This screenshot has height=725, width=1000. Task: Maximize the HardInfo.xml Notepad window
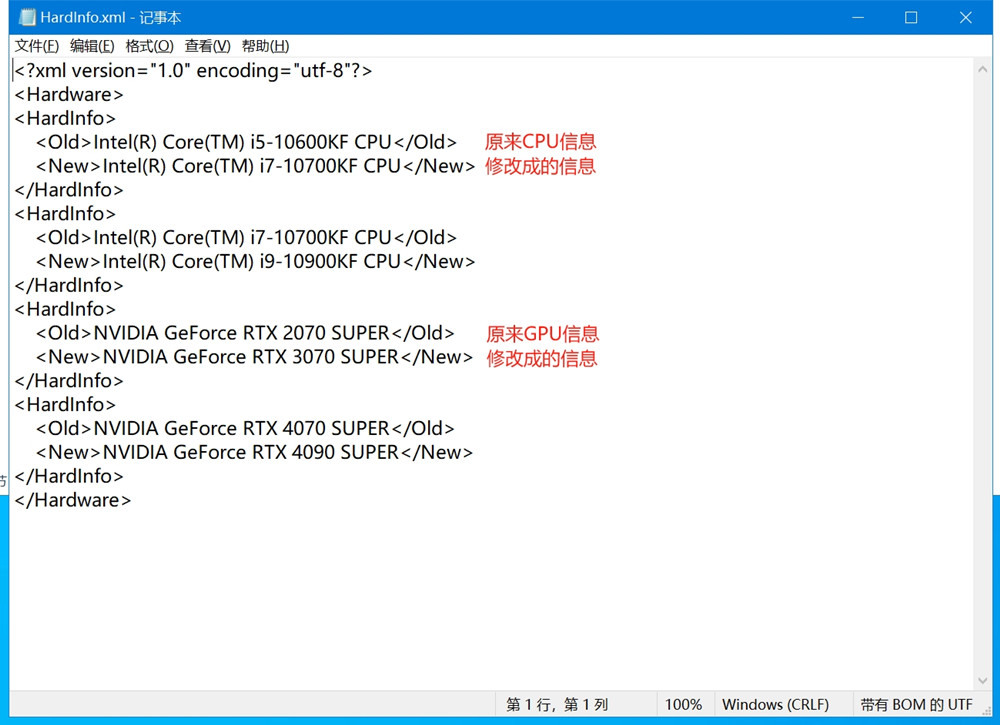[x=911, y=17]
